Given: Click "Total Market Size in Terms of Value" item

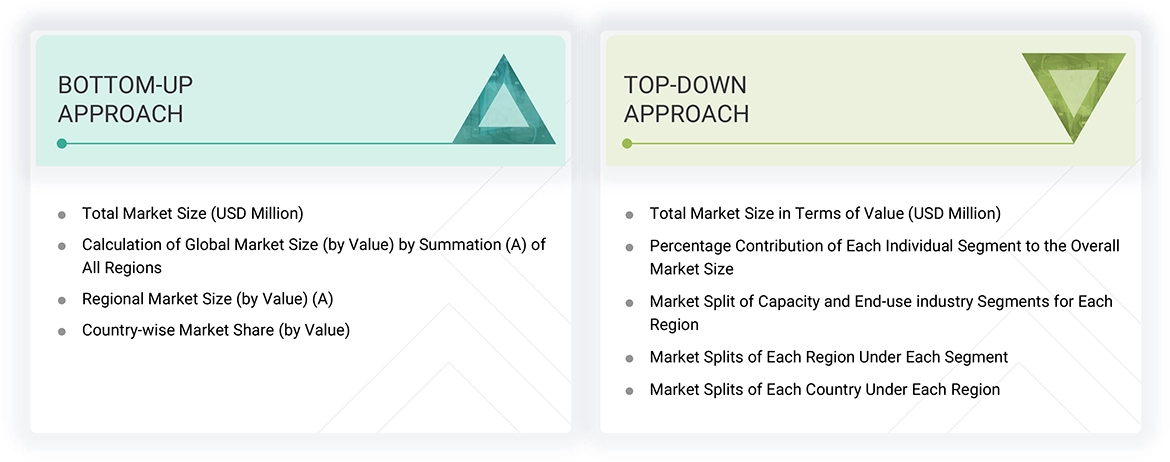Looking at the screenshot, I should (825, 213).
